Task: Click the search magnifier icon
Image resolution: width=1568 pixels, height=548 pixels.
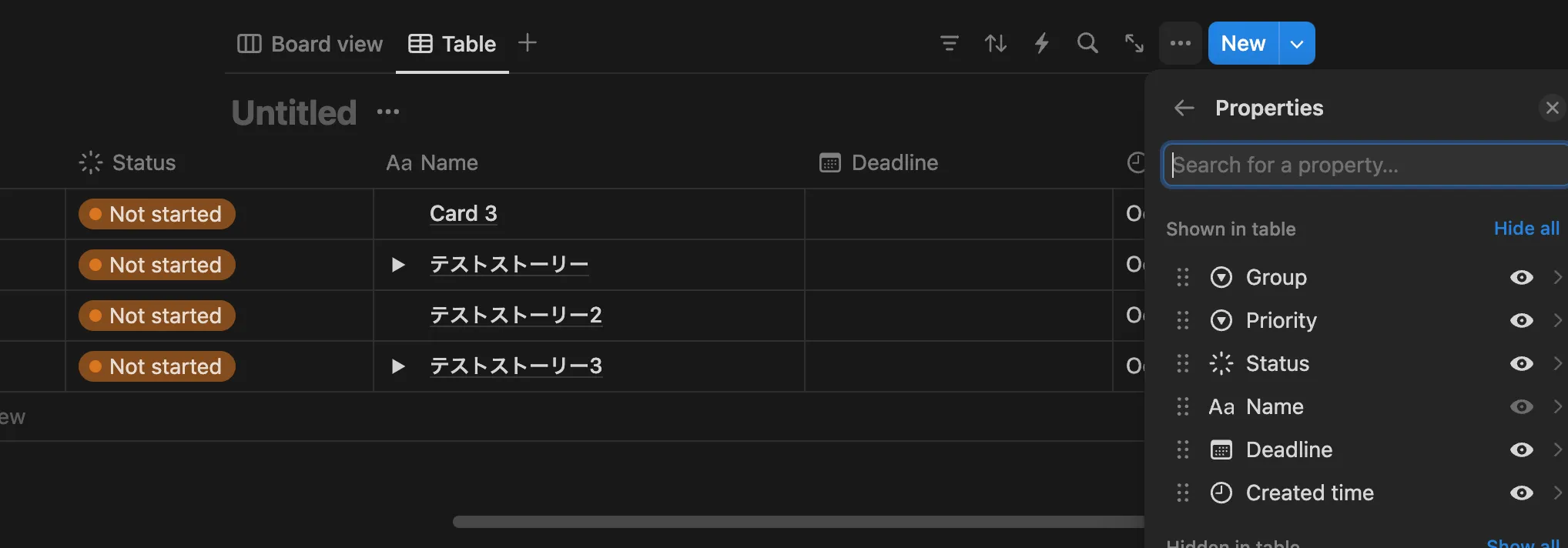Action: [1087, 43]
